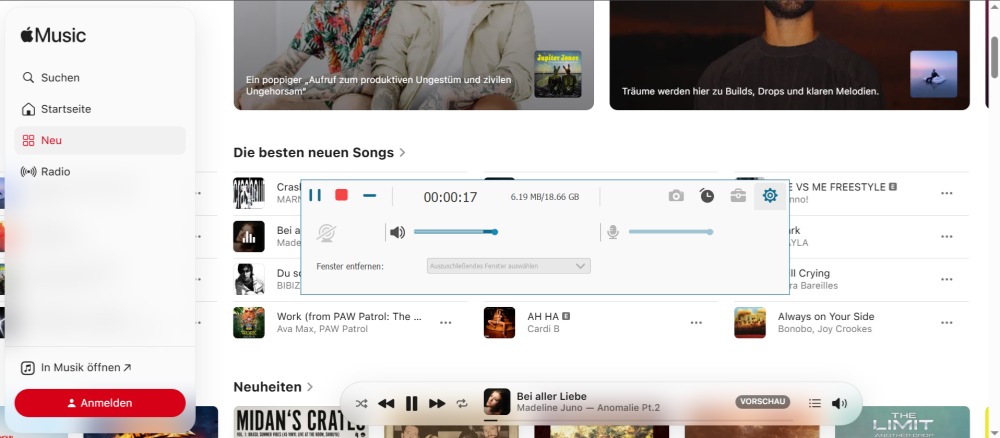Expand the Neuheiten section

tap(274, 387)
